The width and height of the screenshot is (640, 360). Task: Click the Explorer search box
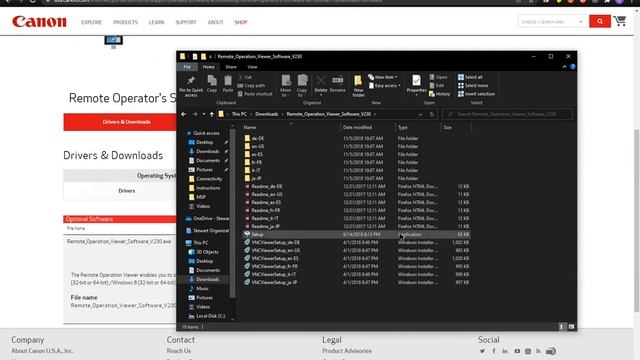[507, 114]
